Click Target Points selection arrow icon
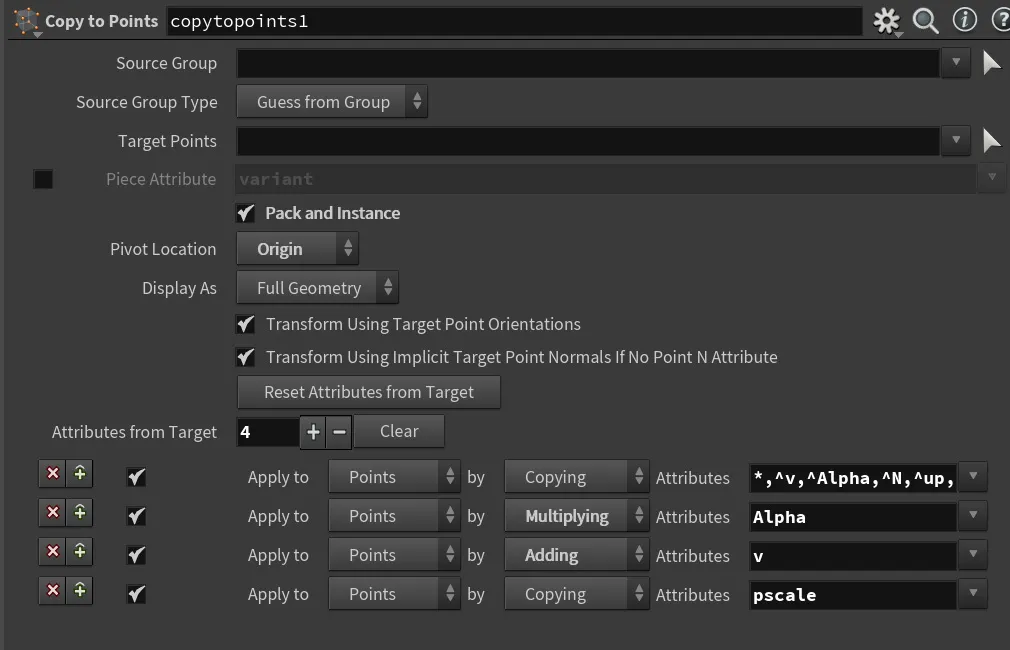Screen dimensions: 1010x650 [991, 141]
